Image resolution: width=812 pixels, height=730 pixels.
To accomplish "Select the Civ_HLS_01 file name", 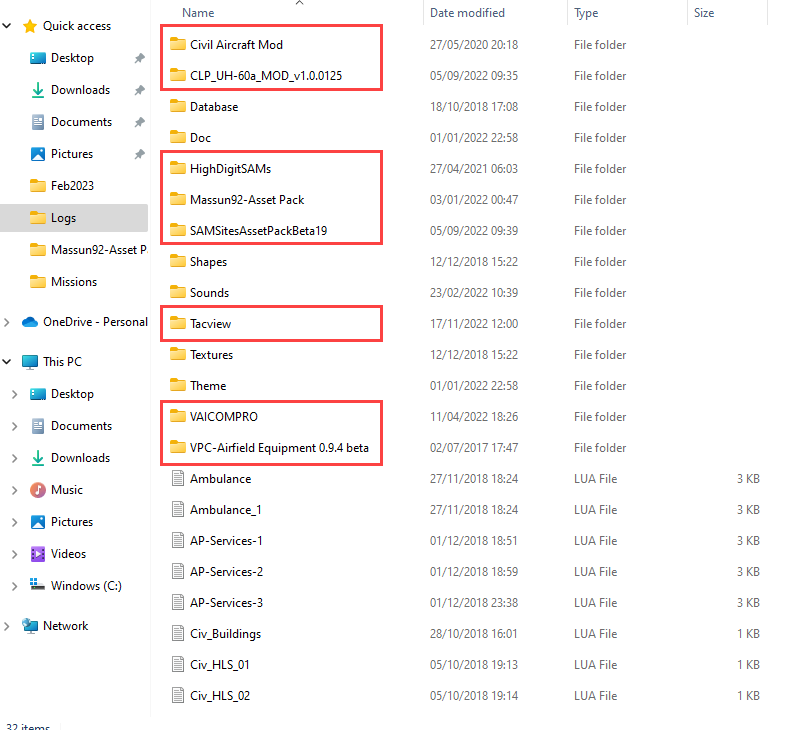I will (220, 665).
